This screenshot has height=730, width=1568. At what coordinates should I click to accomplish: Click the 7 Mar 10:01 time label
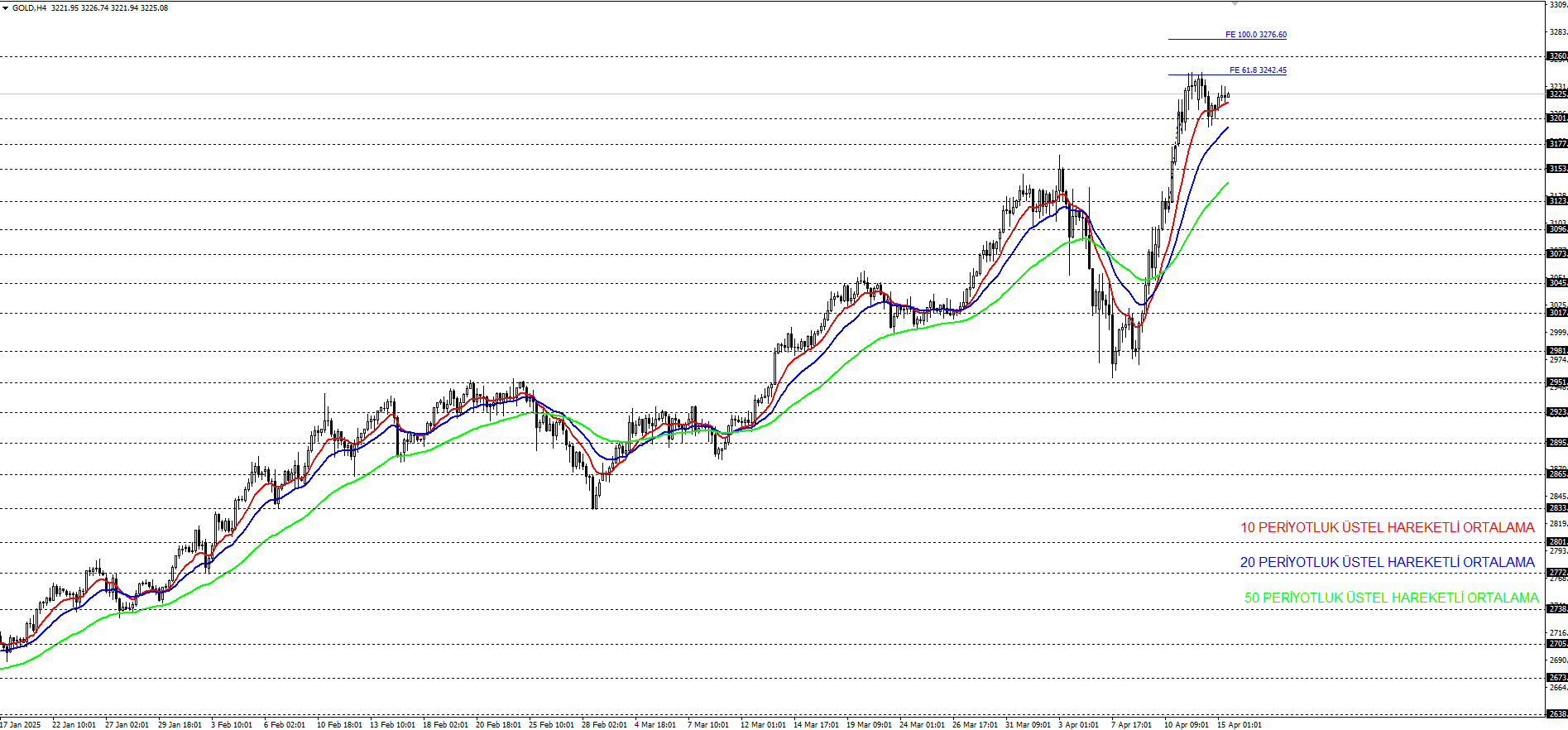[x=708, y=724]
